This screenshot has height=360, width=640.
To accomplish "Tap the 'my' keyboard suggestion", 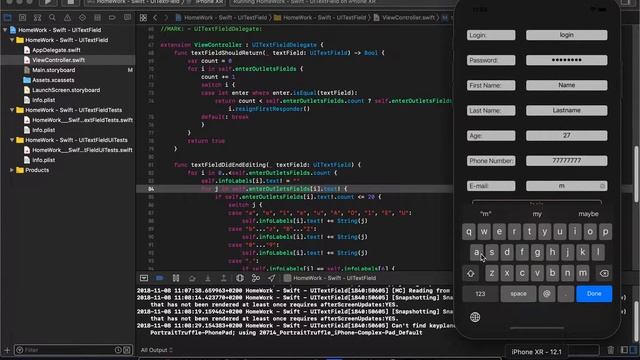I will [537, 214].
